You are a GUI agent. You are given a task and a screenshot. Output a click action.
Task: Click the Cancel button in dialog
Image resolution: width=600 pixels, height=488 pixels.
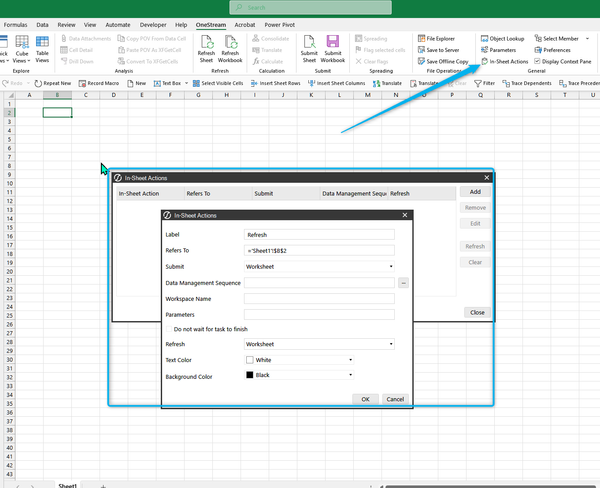point(394,399)
